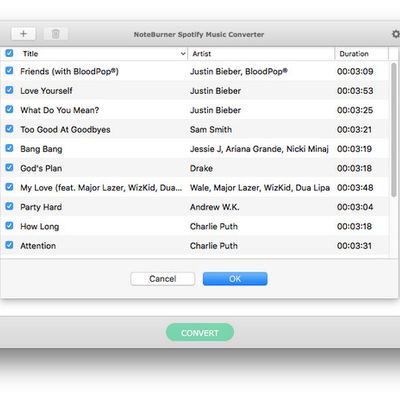Uncheck the How Long track checkbox
This screenshot has height=400, width=400.
click(9, 226)
